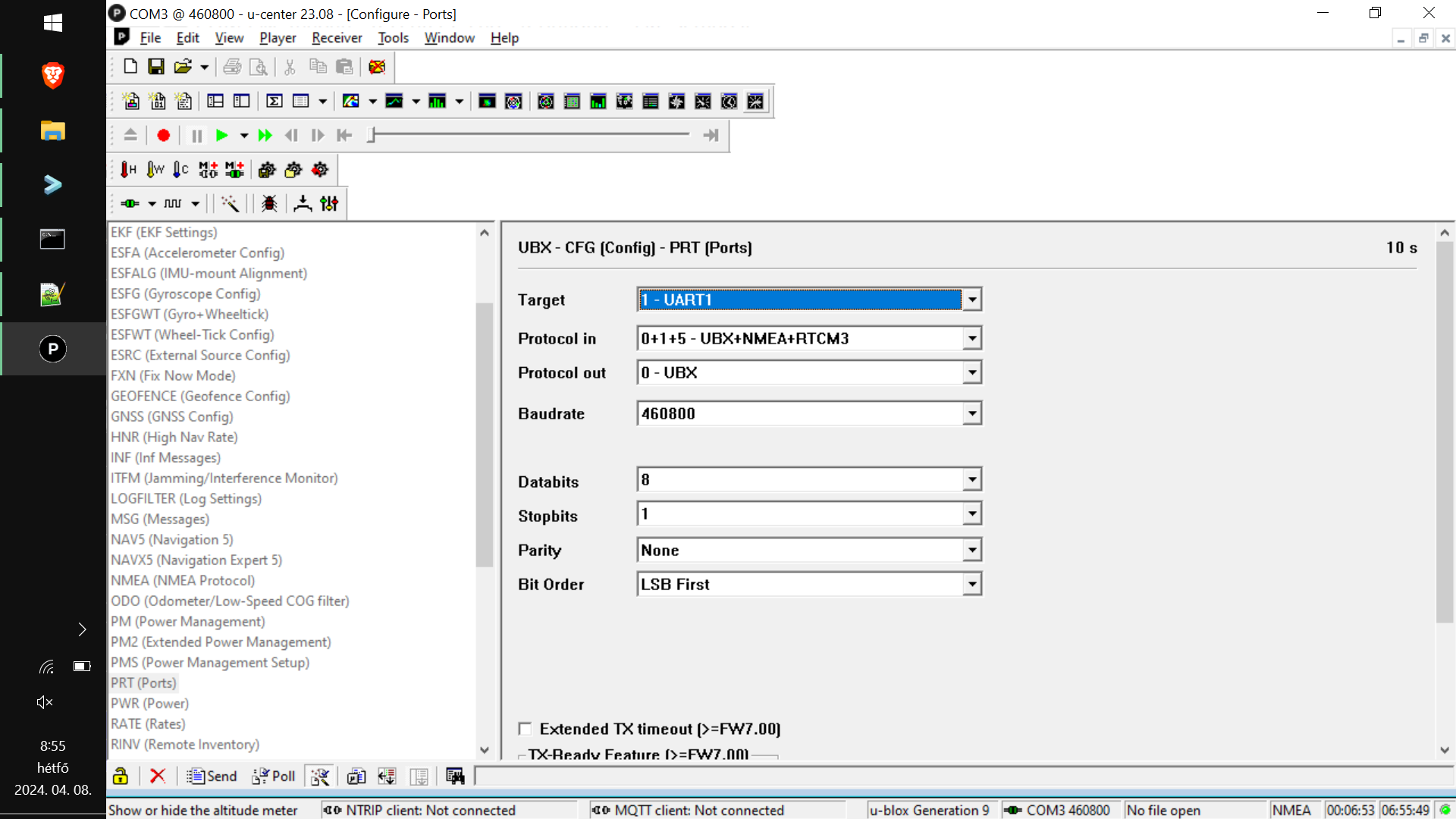Image resolution: width=1456 pixels, height=819 pixels.
Task: Open the Debug Messages bug icon
Action: pos(268,203)
